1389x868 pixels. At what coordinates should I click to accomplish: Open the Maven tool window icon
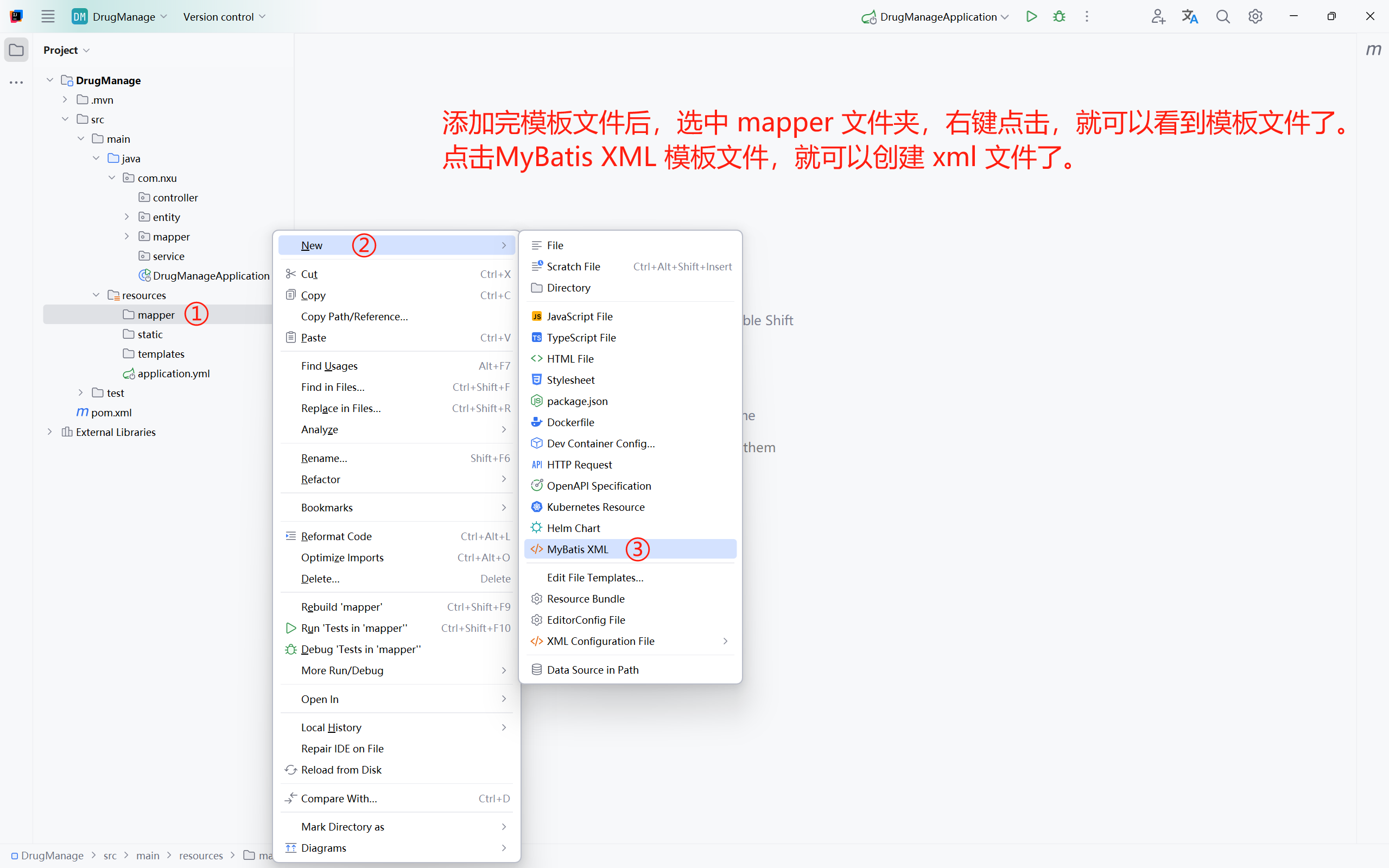1373,50
